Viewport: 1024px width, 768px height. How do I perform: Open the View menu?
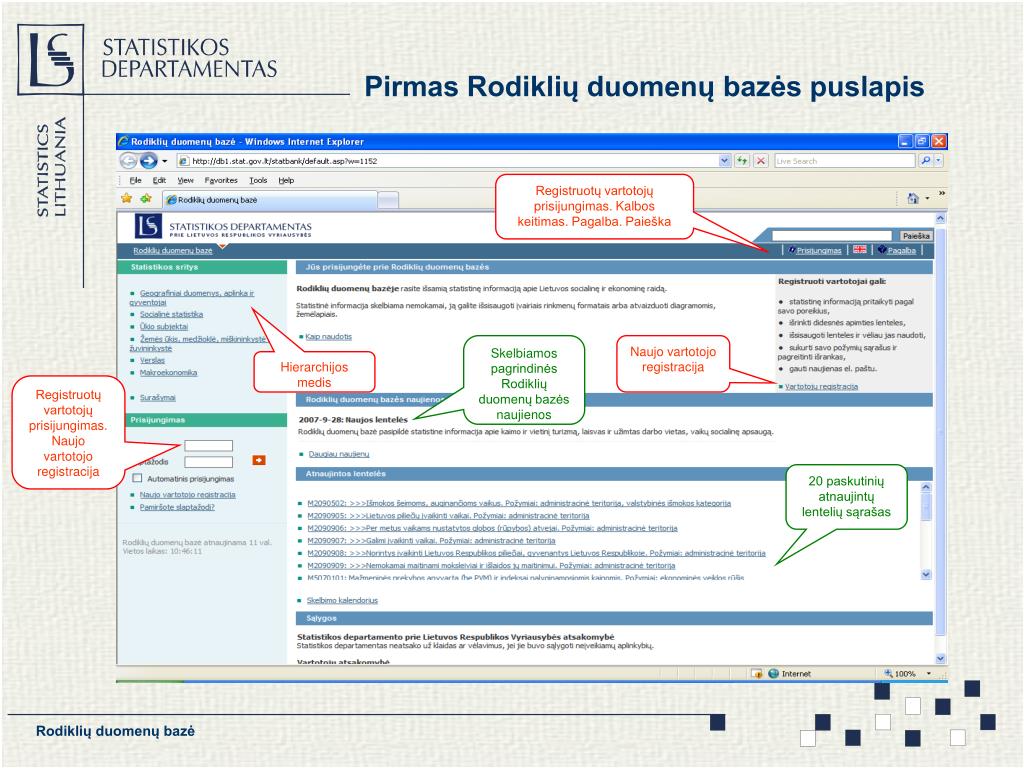tap(185, 180)
